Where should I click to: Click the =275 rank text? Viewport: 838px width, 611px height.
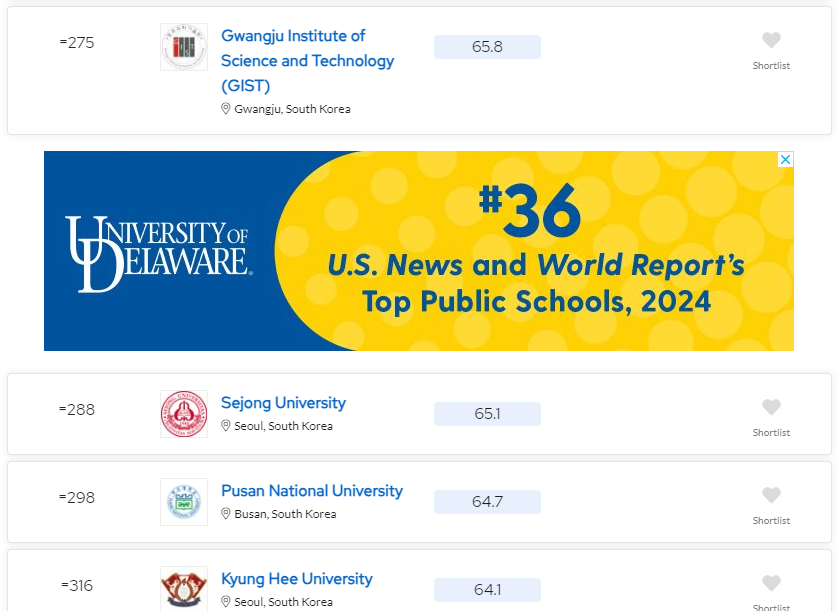(x=77, y=43)
